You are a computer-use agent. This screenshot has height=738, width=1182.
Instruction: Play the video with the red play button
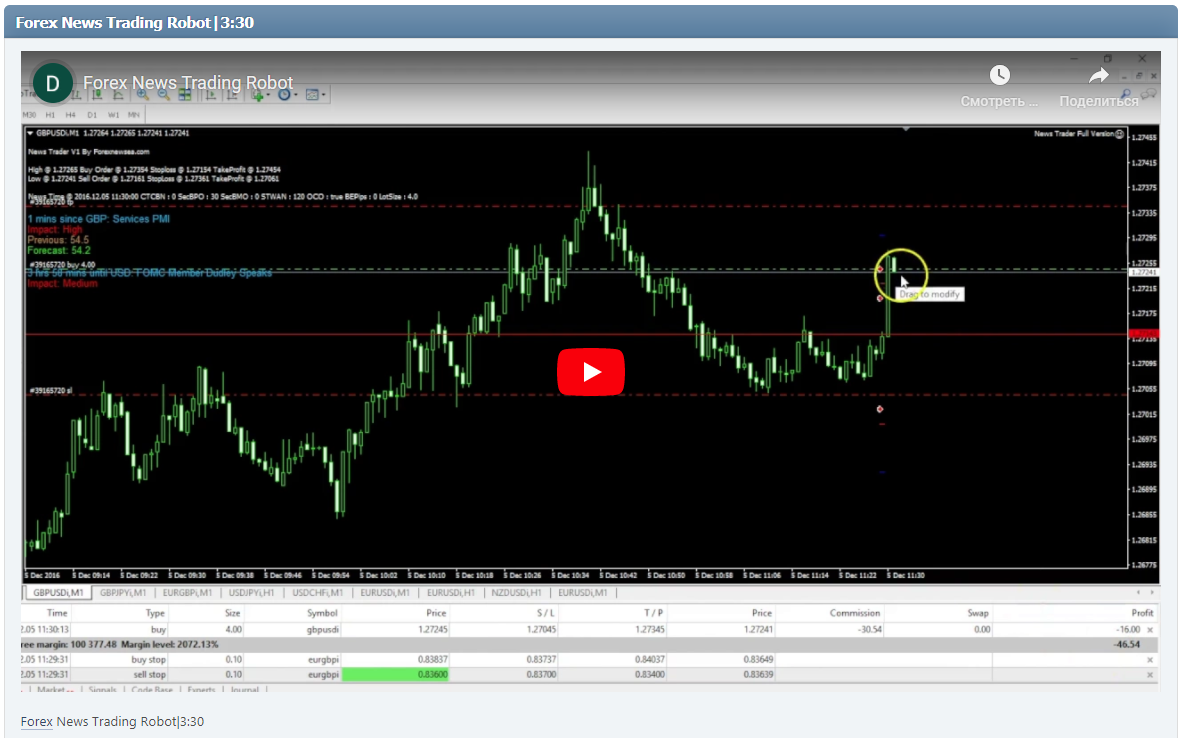tap(591, 371)
